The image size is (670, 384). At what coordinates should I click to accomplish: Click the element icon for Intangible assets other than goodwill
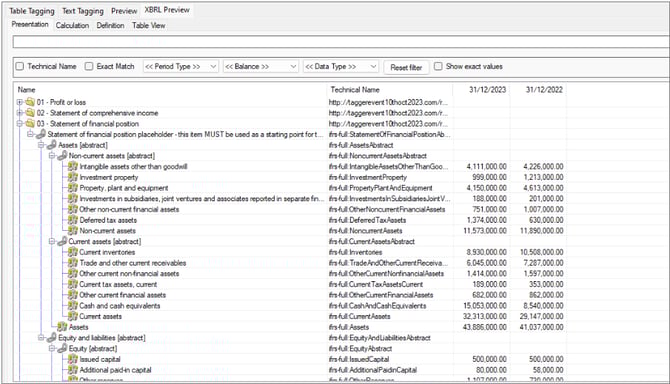tap(73, 166)
